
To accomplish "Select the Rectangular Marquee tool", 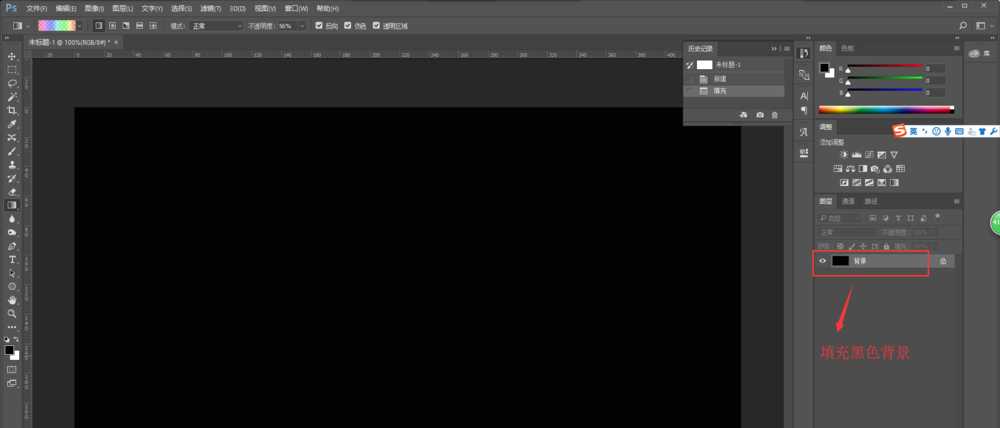I will pos(11,70).
